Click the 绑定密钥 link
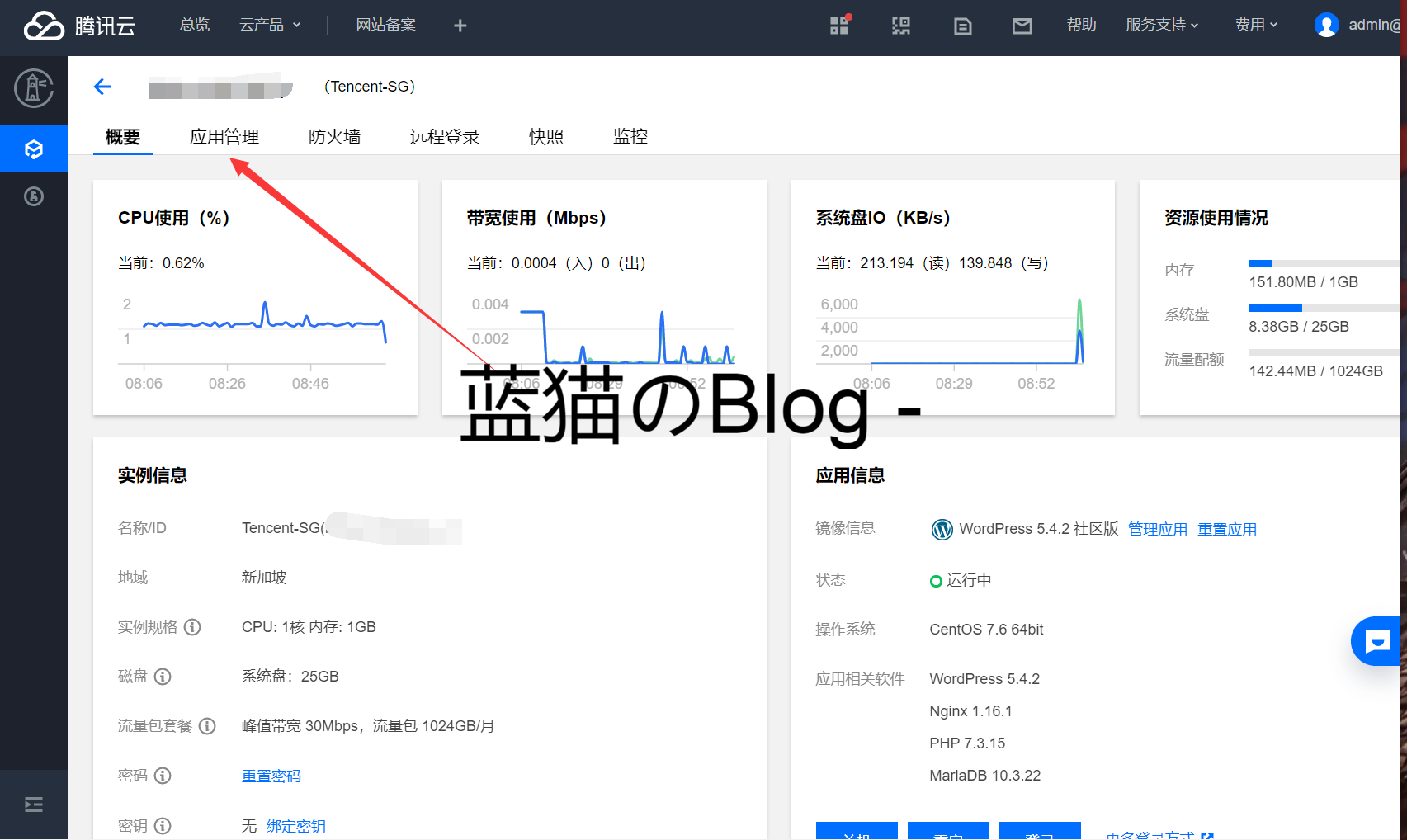 (x=295, y=826)
